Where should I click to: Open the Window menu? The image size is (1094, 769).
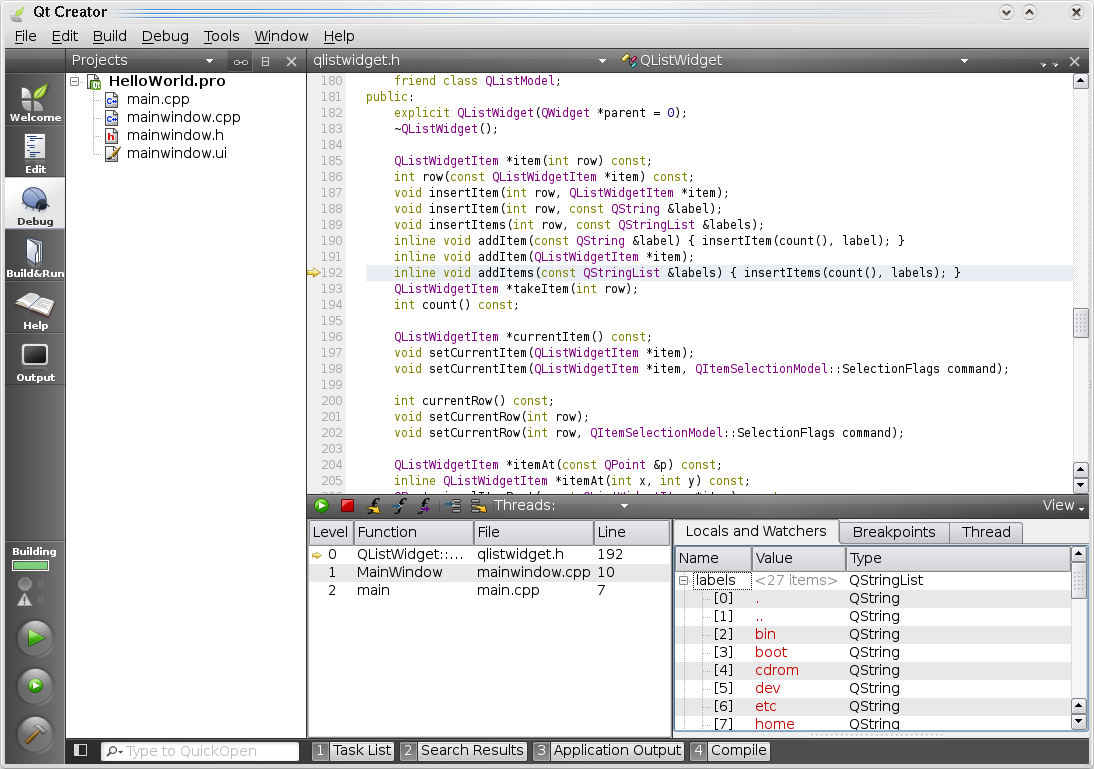pos(281,36)
